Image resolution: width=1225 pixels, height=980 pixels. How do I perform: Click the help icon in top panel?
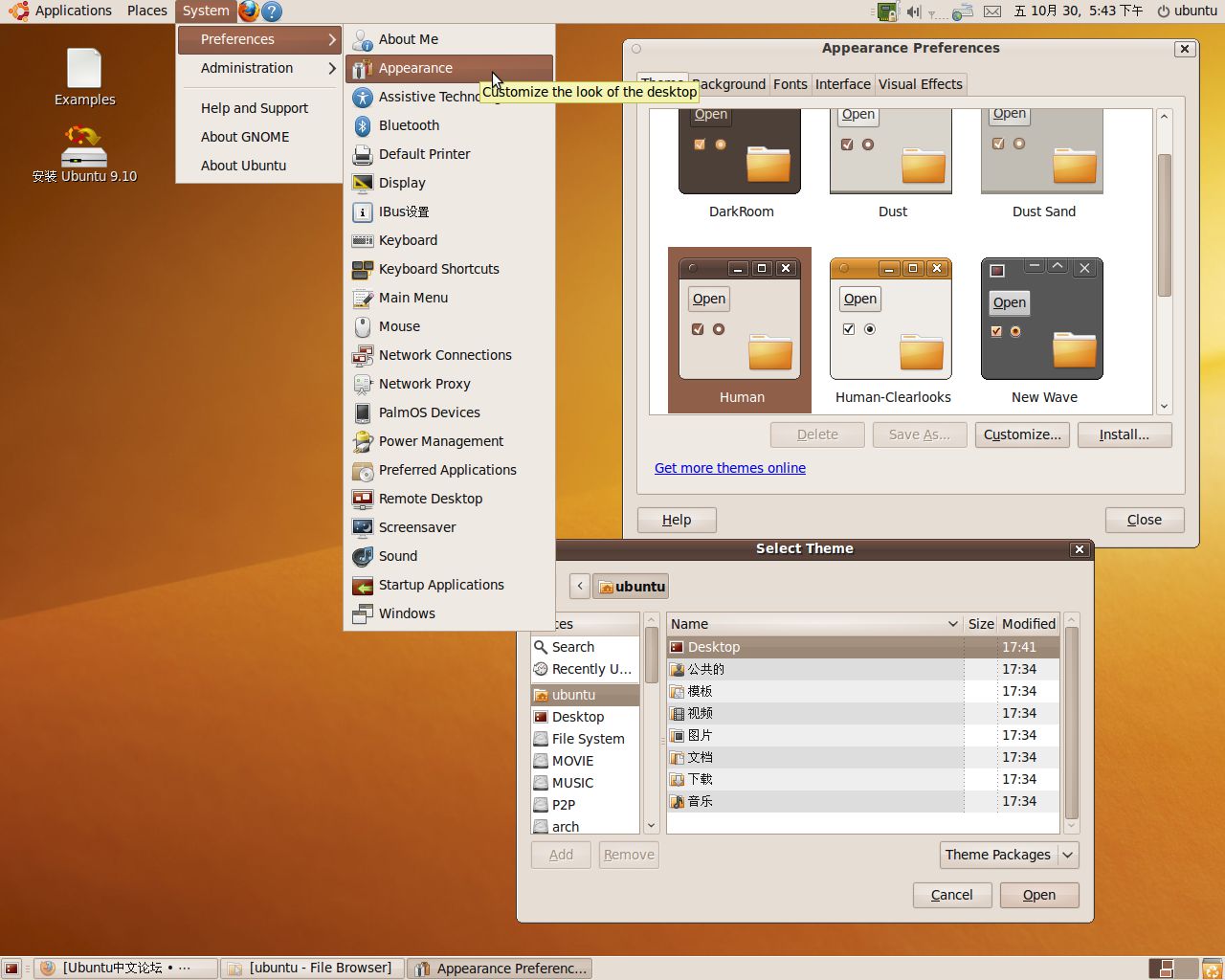[x=272, y=11]
